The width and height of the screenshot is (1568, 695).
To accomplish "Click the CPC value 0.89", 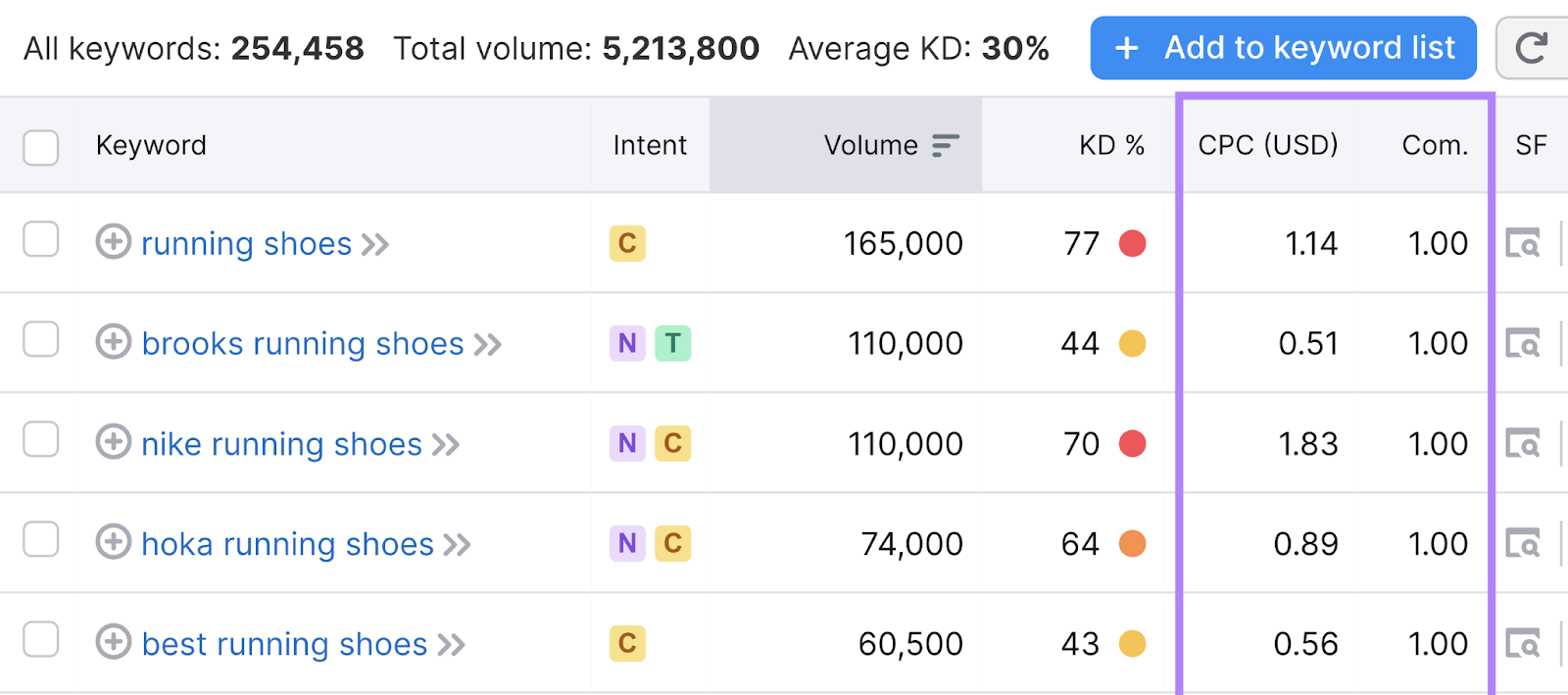I will point(1305,543).
